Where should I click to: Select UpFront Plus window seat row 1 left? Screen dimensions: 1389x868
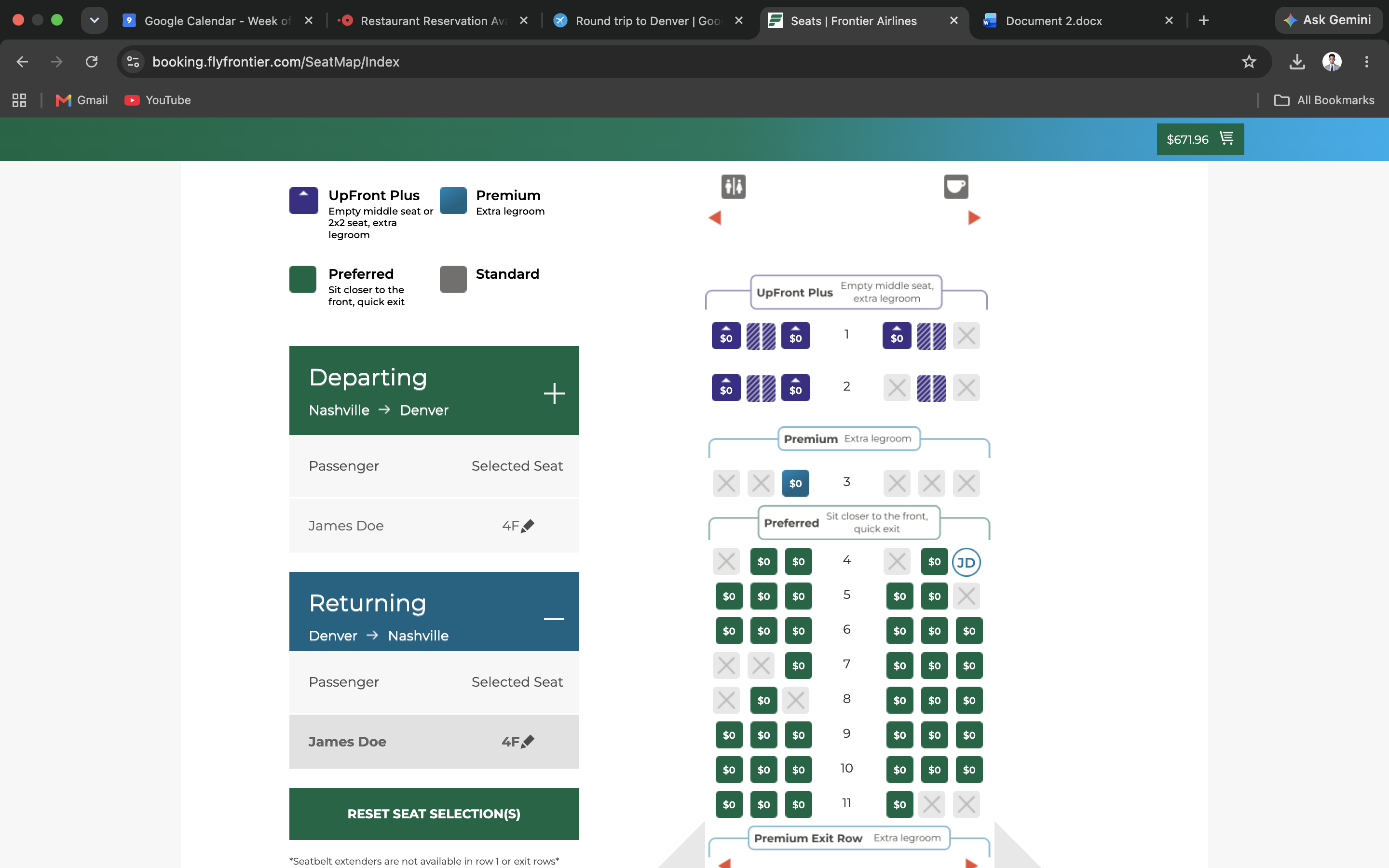point(726,336)
